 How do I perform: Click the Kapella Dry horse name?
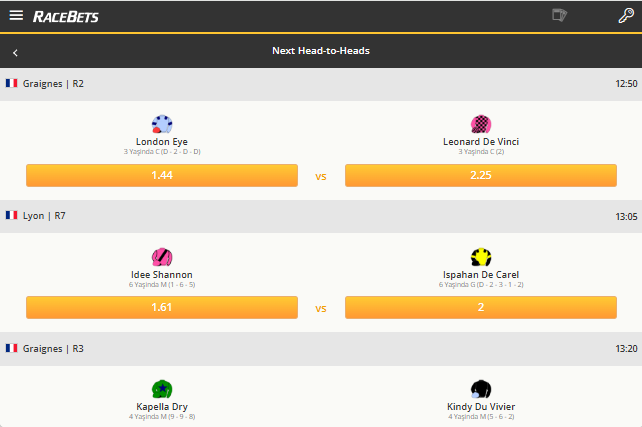click(x=162, y=406)
